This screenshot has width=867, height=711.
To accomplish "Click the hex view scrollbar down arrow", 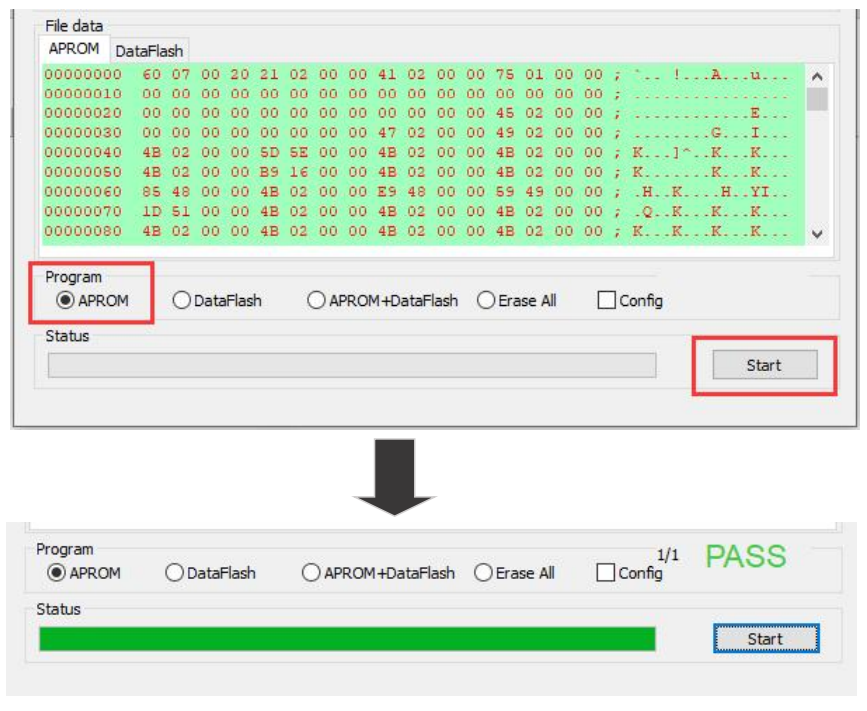I will [816, 233].
